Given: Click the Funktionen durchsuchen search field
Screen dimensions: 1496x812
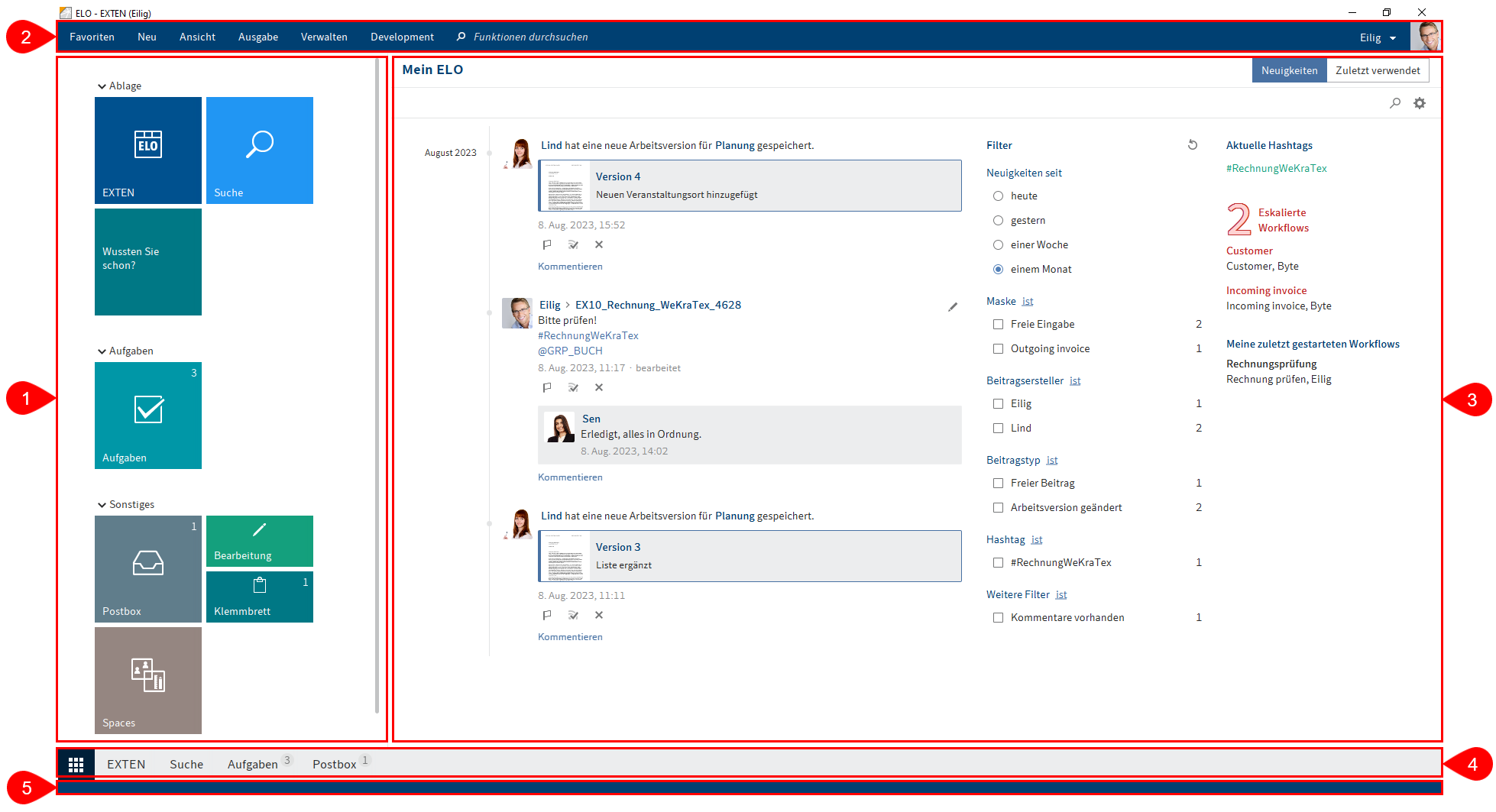Looking at the screenshot, I should pyautogui.click(x=530, y=37).
